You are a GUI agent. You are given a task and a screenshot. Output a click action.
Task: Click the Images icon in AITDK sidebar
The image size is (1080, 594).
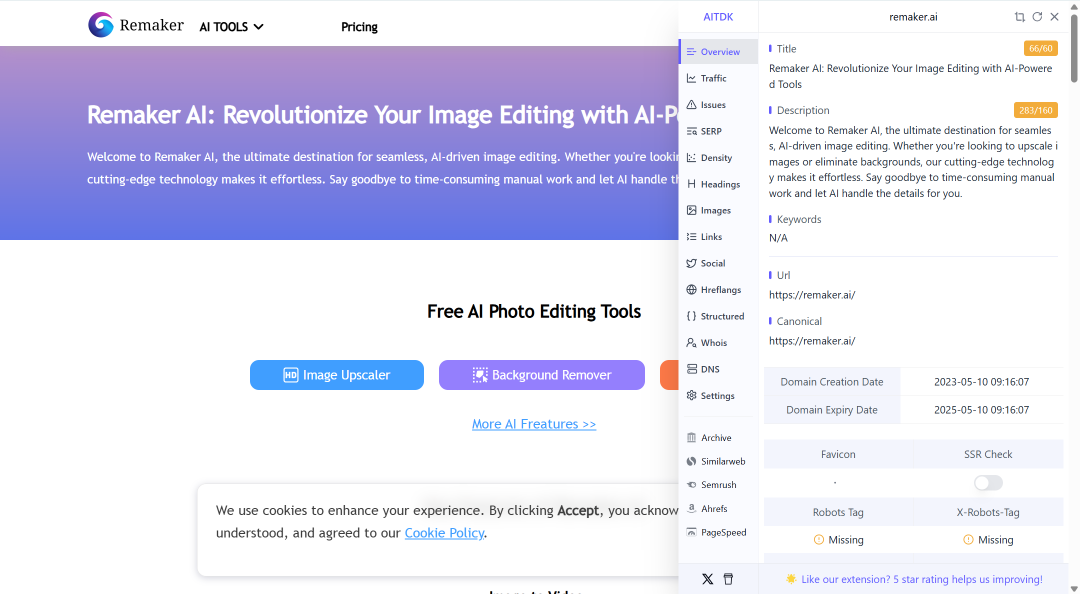coord(692,210)
